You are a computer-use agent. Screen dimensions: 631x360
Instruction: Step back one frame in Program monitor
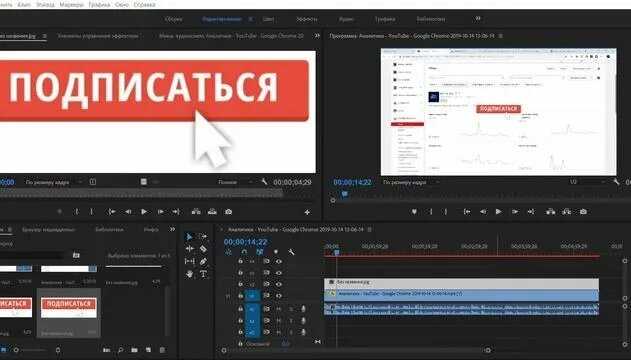tap(483, 212)
